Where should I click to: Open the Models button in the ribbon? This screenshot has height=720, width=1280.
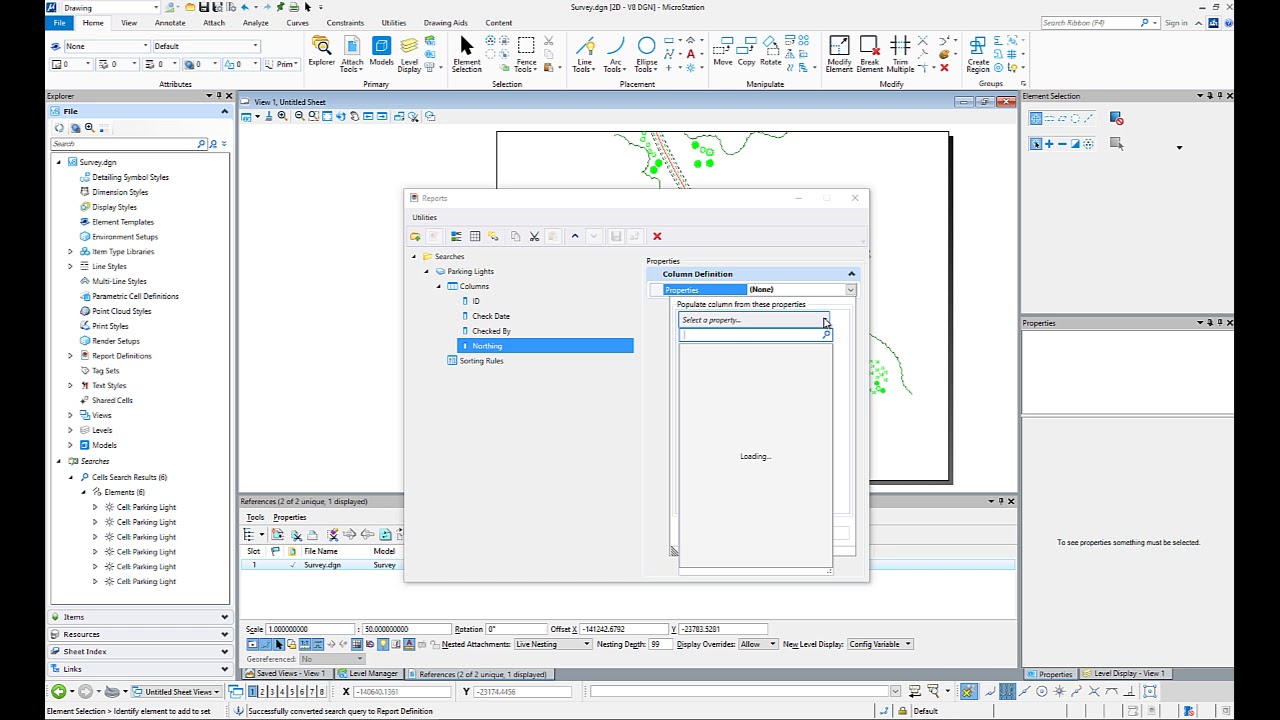point(381,52)
